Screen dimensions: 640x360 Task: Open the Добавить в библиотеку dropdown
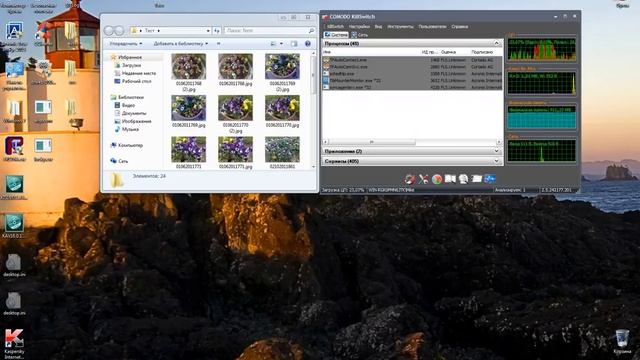[181, 44]
